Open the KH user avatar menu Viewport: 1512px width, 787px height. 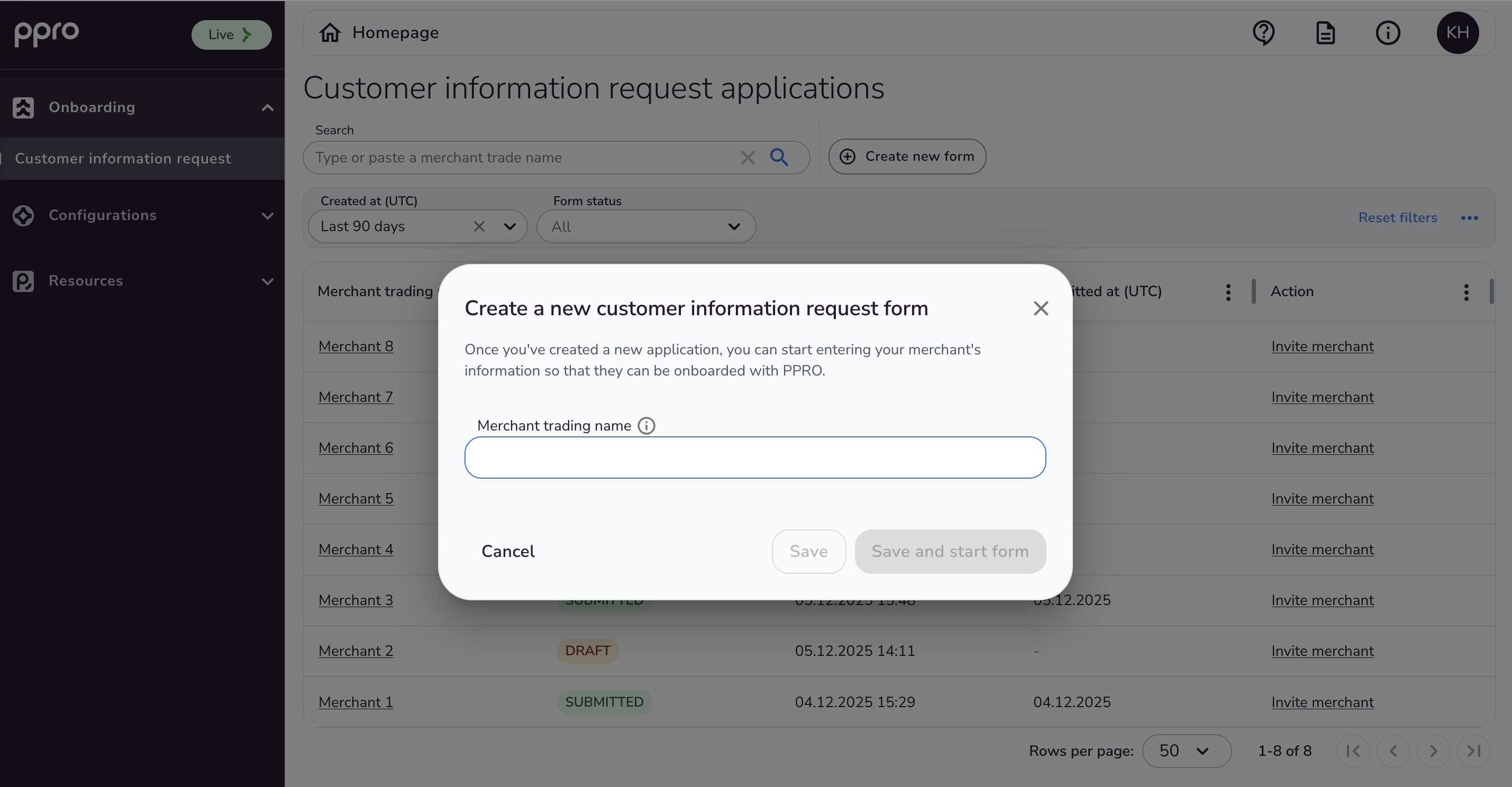(x=1457, y=33)
